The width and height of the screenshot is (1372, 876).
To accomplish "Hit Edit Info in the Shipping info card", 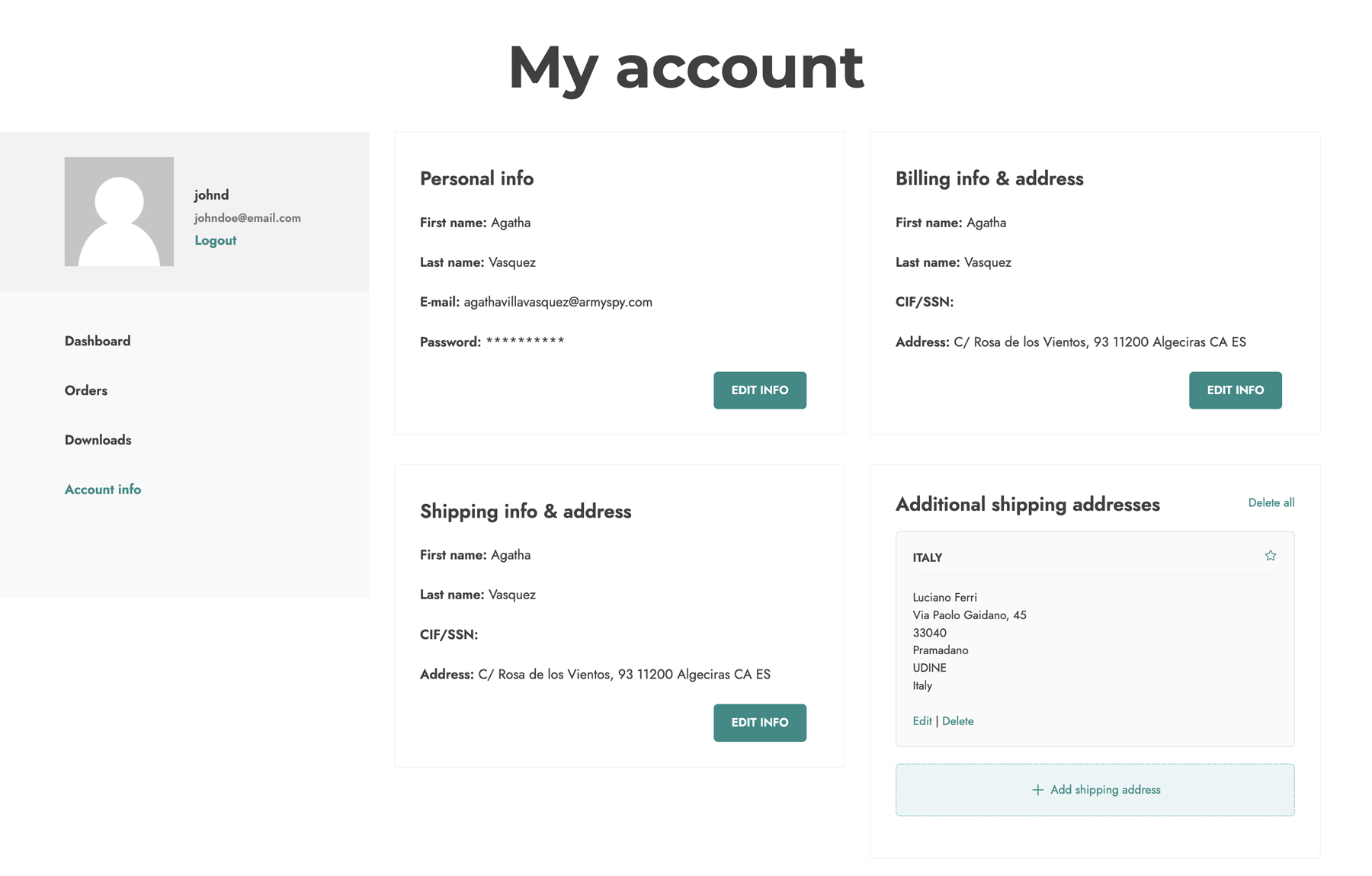I will coord(759,723).
